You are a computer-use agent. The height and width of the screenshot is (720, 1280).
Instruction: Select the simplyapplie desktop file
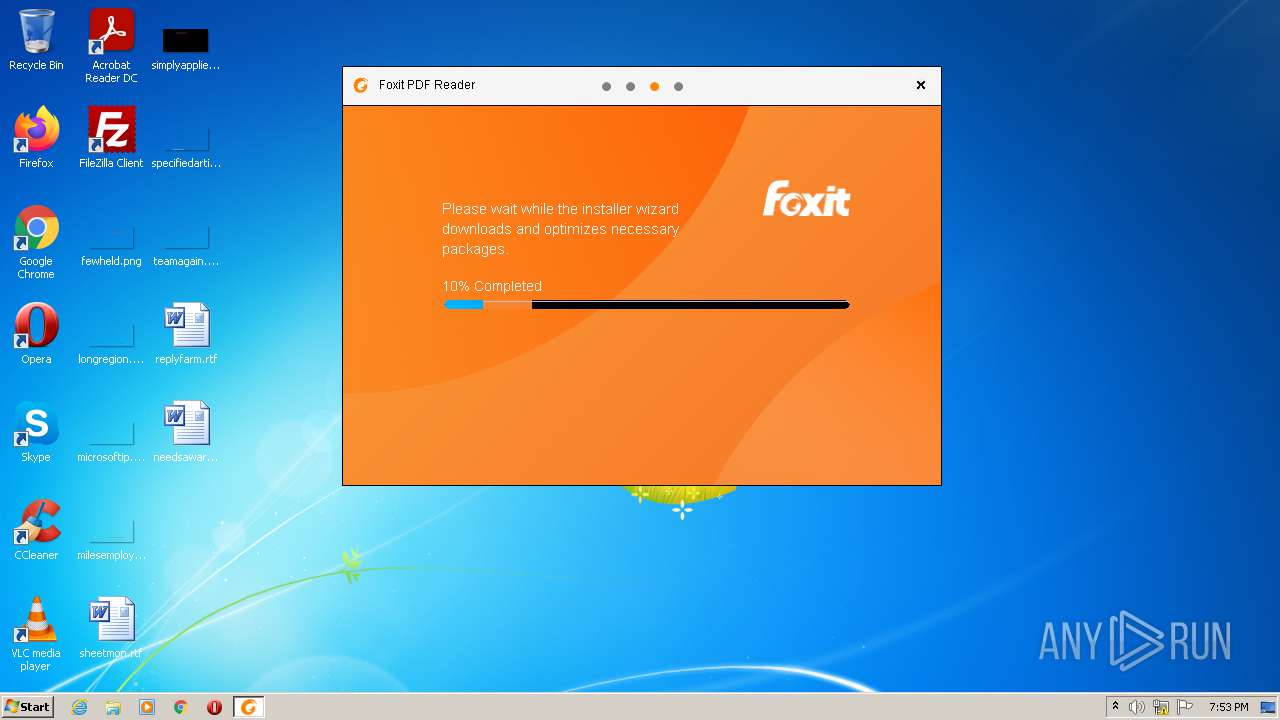[185, 48]
